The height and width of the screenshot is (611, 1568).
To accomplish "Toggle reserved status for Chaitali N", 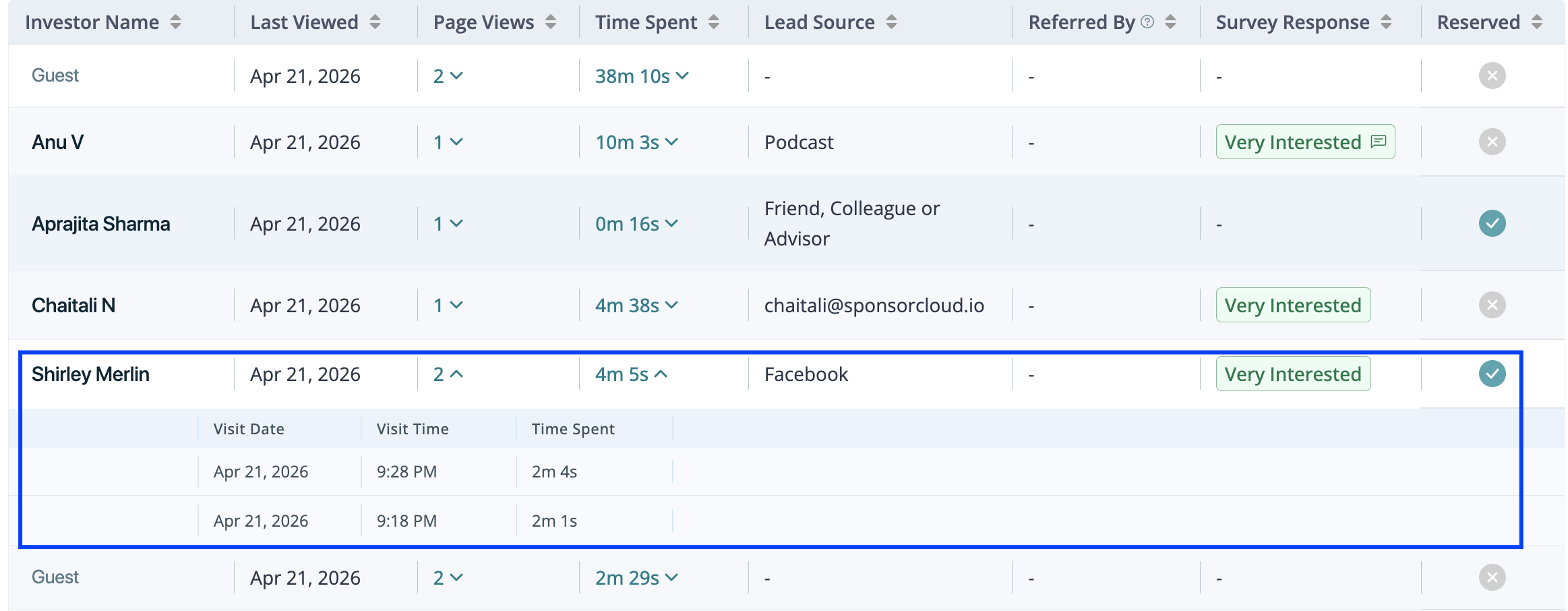I will pos(1492,305).
